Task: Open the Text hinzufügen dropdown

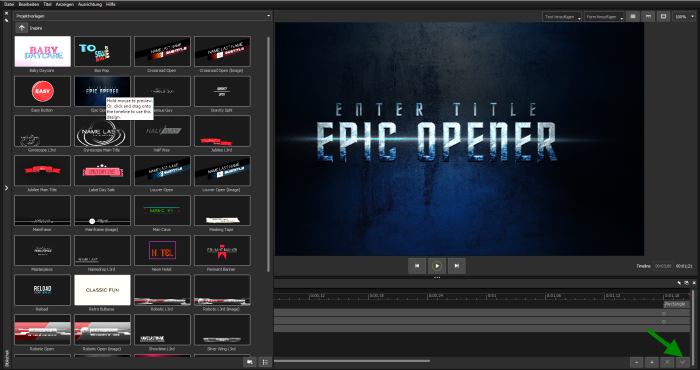Action: coord(562,17)
